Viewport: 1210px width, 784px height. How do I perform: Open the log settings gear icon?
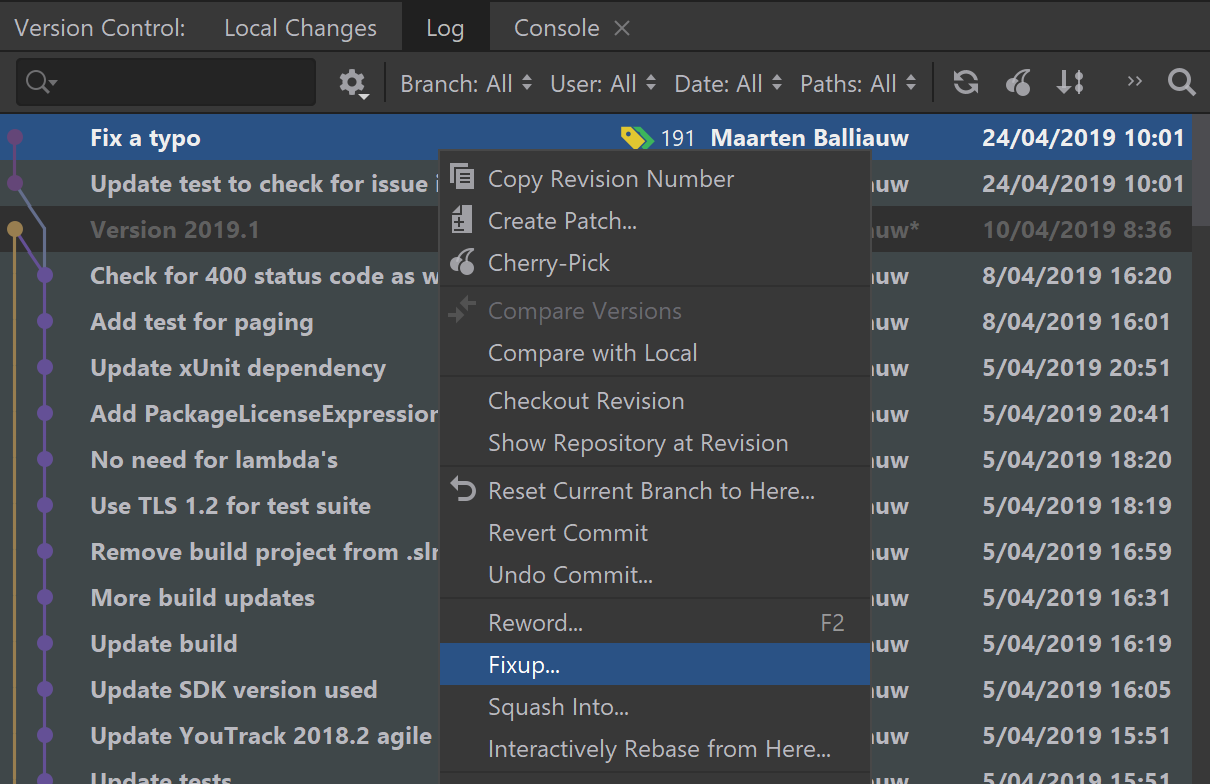coord(352,83)
